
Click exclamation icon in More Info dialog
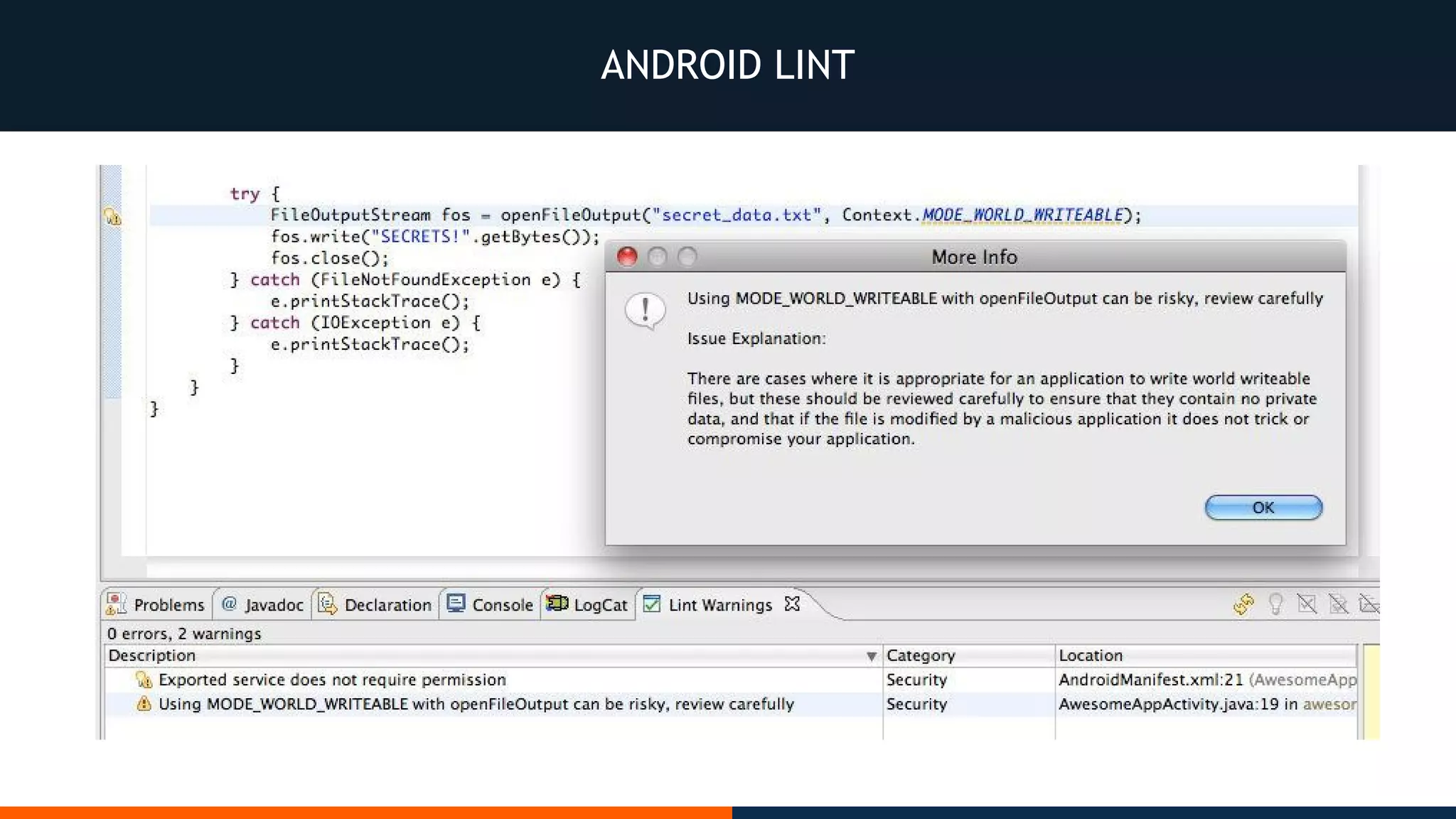(x=645, y=311)
